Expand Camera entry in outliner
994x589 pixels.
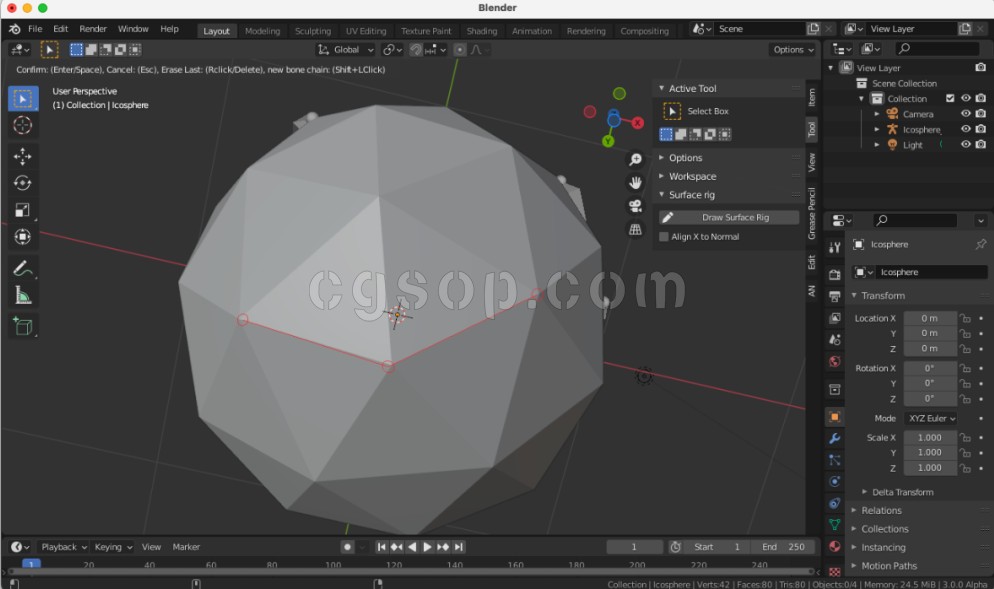(877, 114)
